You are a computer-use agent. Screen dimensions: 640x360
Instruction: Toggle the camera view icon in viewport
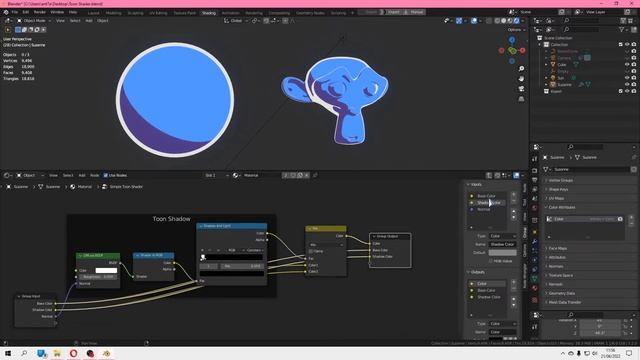[521, 89]
